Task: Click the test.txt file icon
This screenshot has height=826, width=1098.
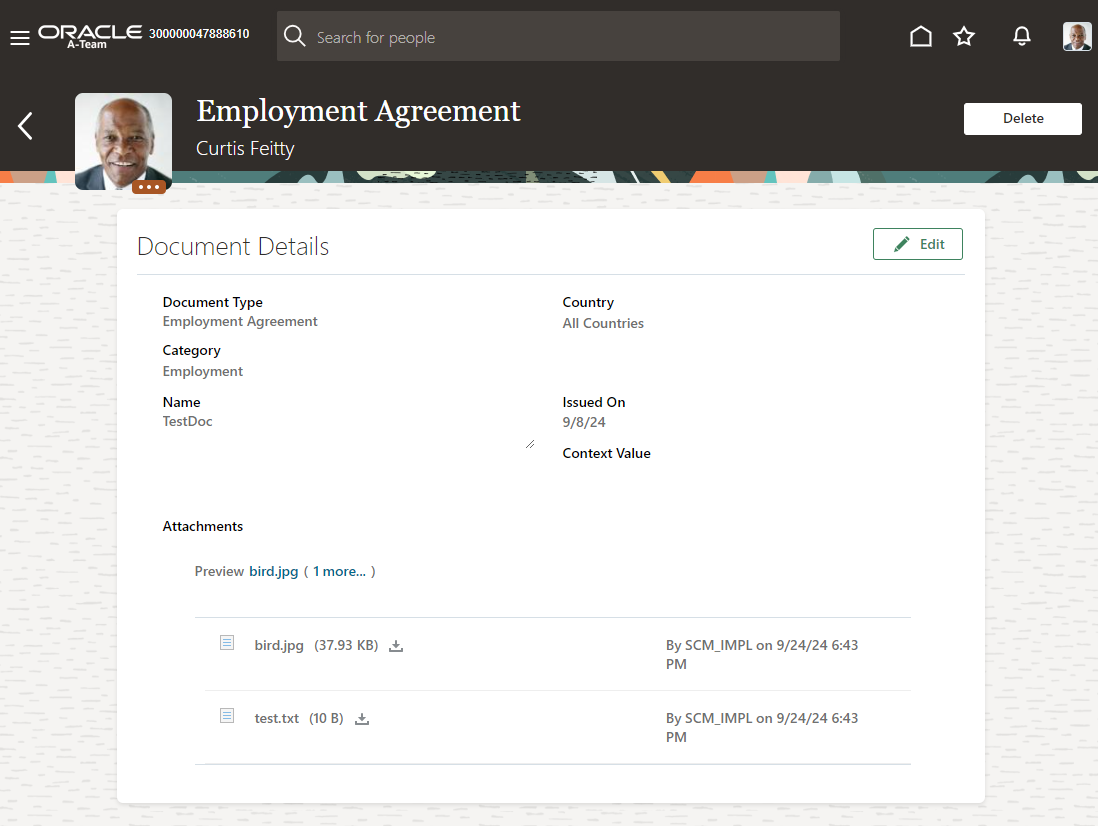Action: (x=227, y=716)
